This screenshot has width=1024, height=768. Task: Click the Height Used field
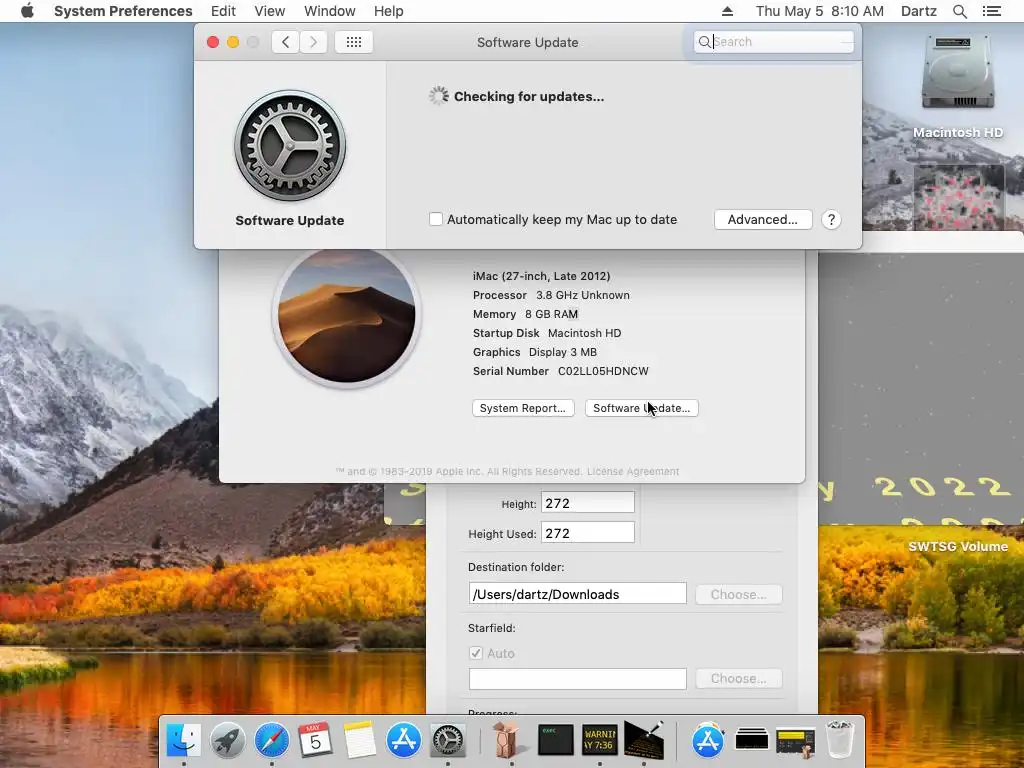tap(588, 533)
